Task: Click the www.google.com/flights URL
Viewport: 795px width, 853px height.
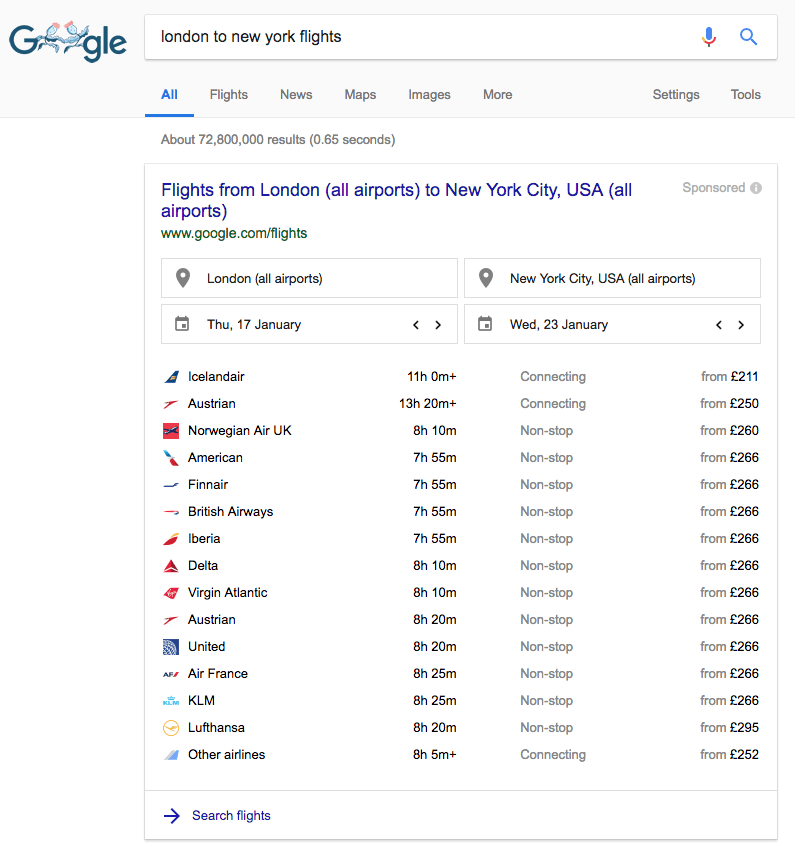Action: click(234, 233)
